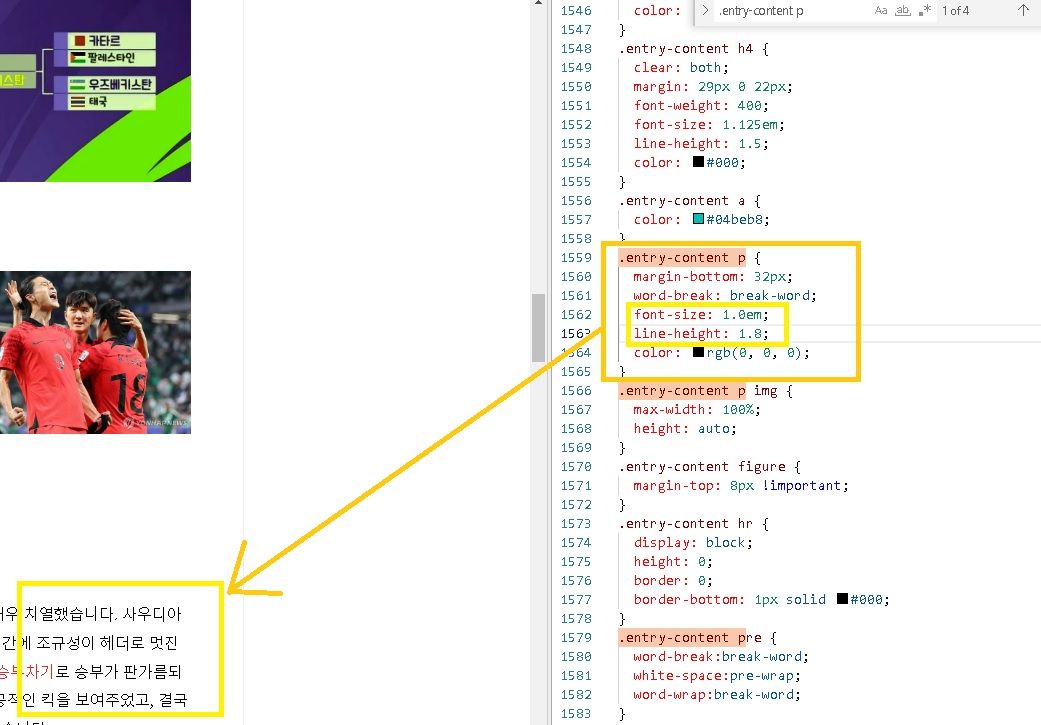Image resolution: width=1041 pixels, height=725 pixels.
Task: Click 'white-space:pre-wrap;' line
Action: point(717,675)
